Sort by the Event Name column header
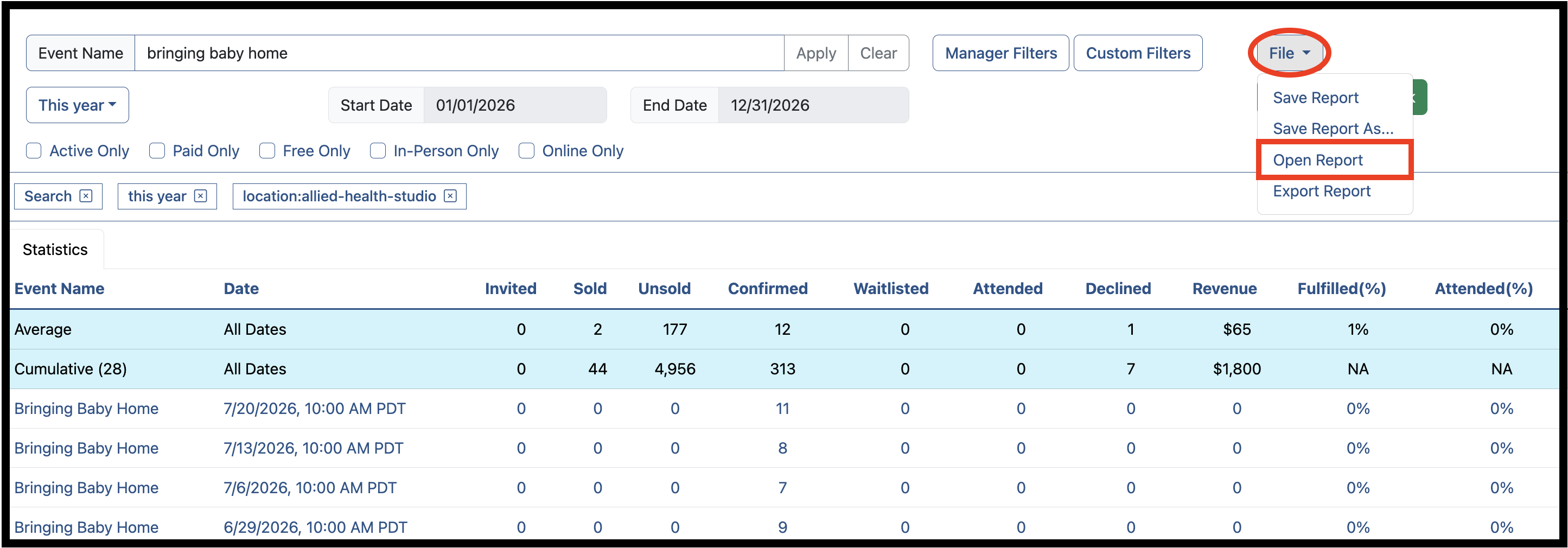 coord(59,288)
